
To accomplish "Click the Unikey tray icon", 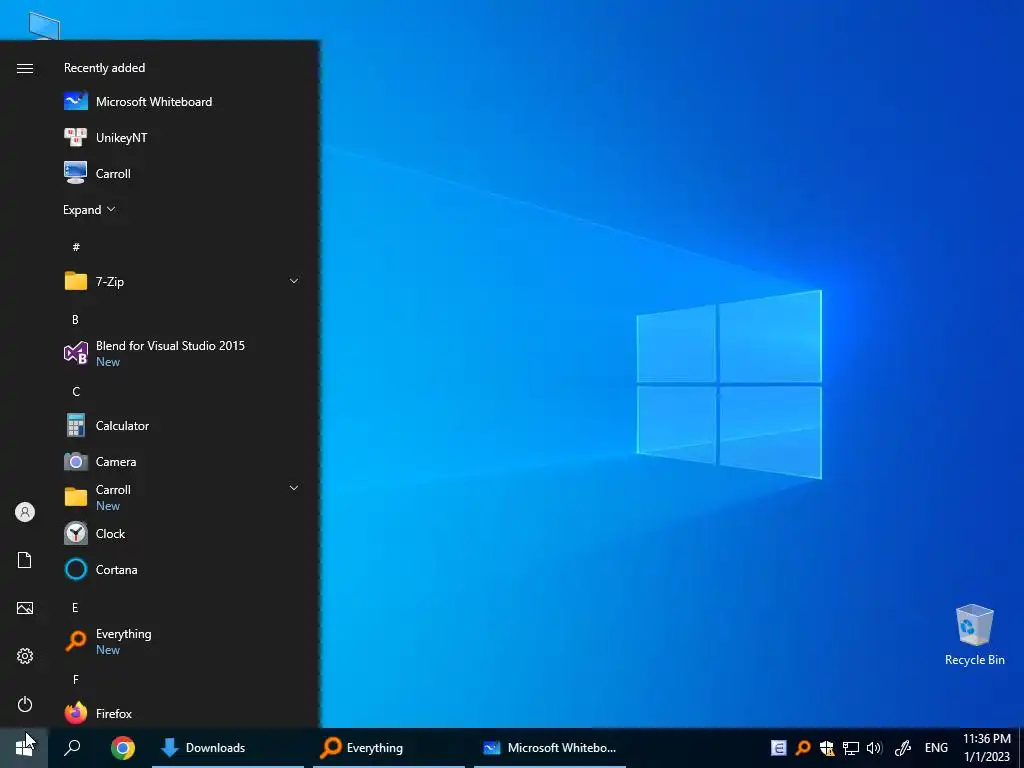I will pos(778,748).
